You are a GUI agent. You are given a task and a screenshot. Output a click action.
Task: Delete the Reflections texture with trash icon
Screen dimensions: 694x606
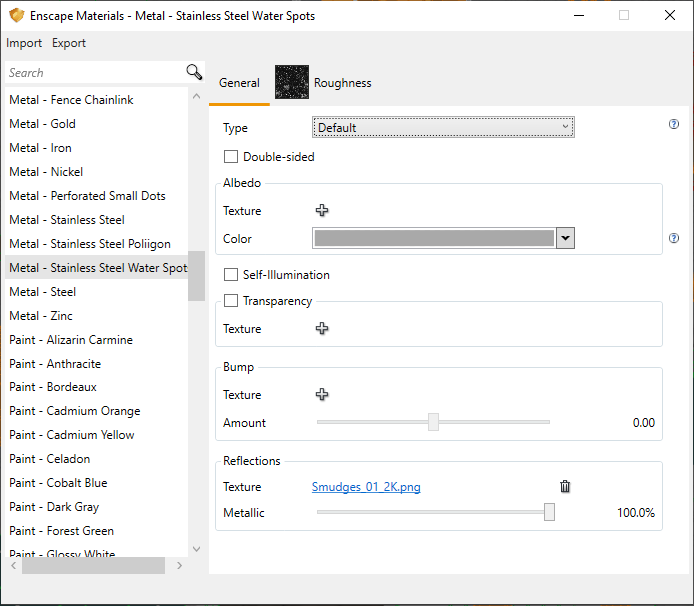click(565, 486)
